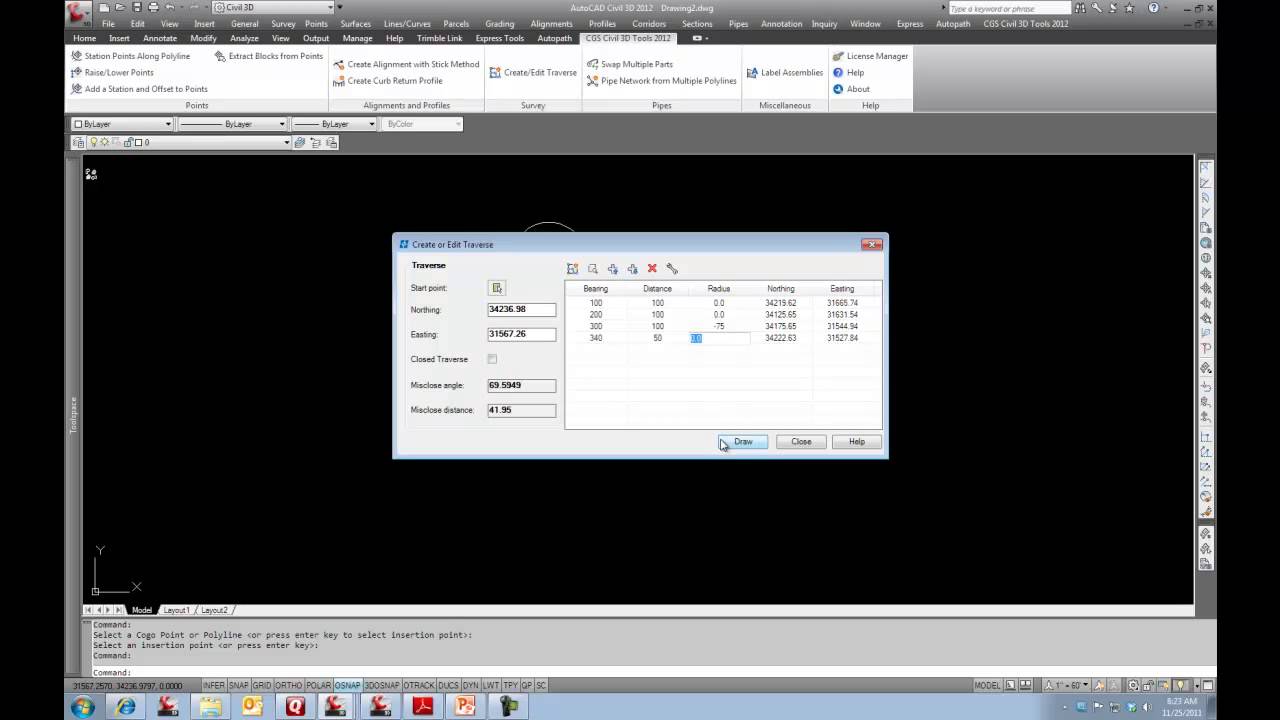Click Swap Multiple Parts
This screenshot has width=1280, height=720.
(x=629, y=64)
